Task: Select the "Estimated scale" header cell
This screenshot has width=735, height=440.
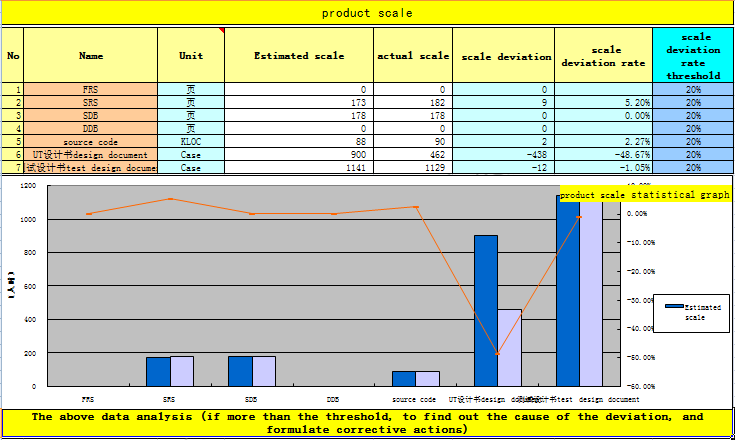Action: point(299,56)
